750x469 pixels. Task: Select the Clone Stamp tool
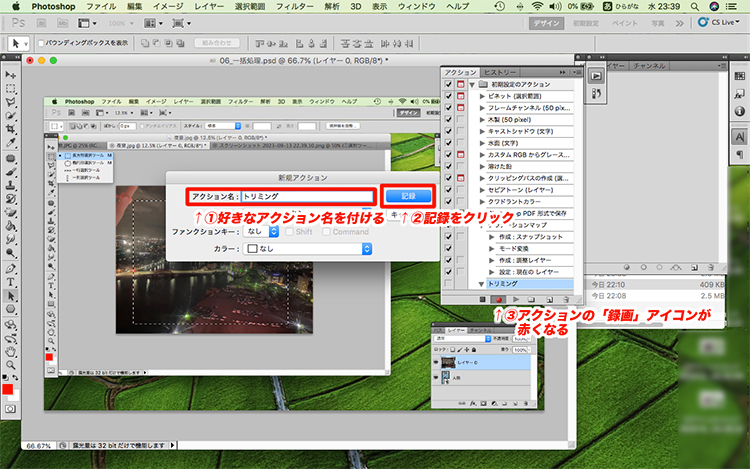[11, 185]
